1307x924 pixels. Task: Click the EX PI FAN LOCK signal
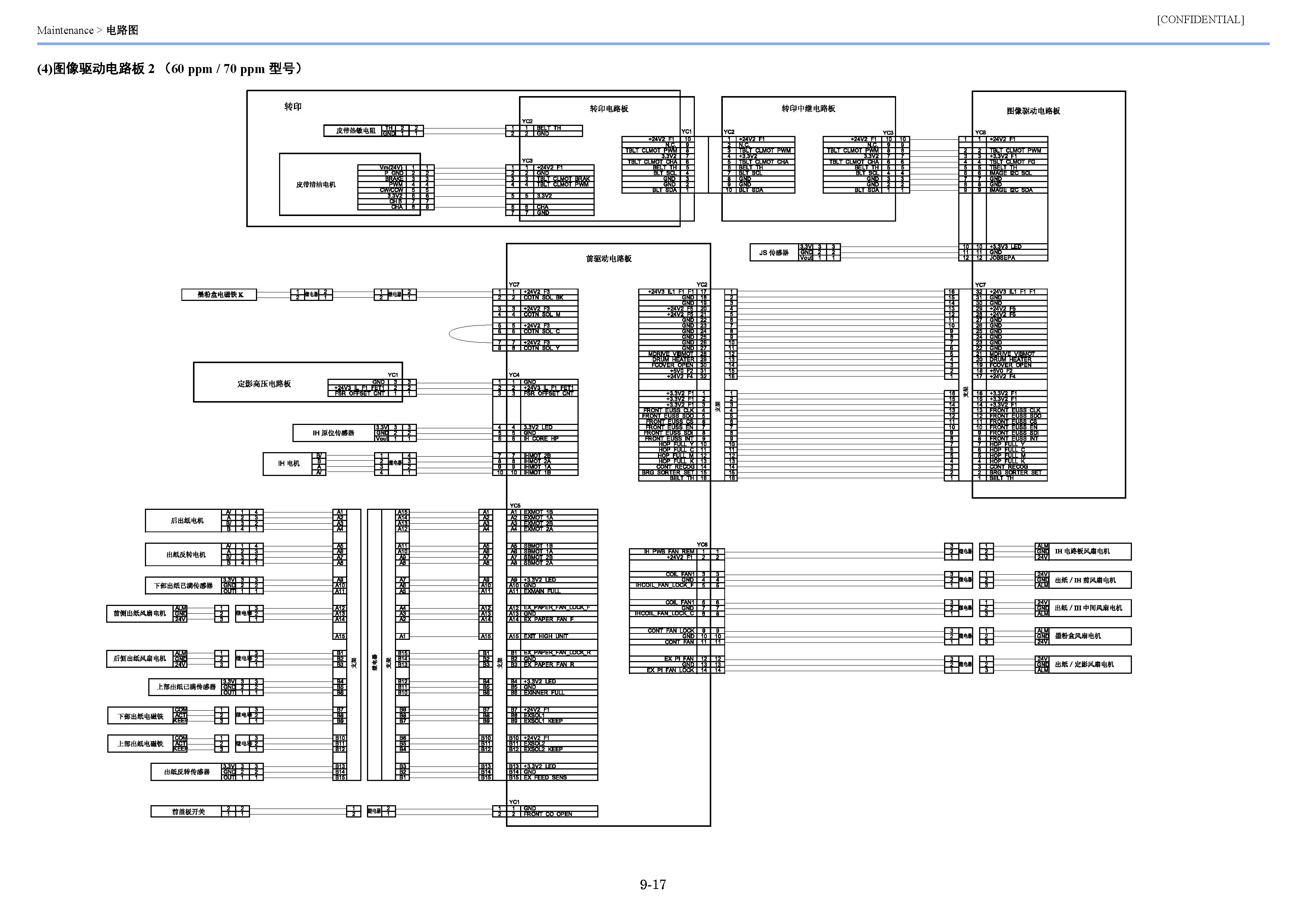[670, 670]
